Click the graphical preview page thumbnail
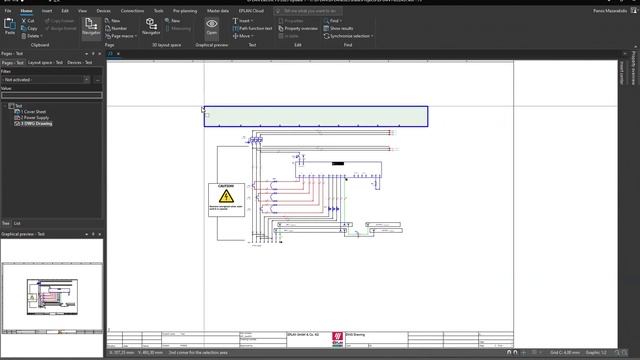Viewport: 640px width, 360px height. pos(52,298)
